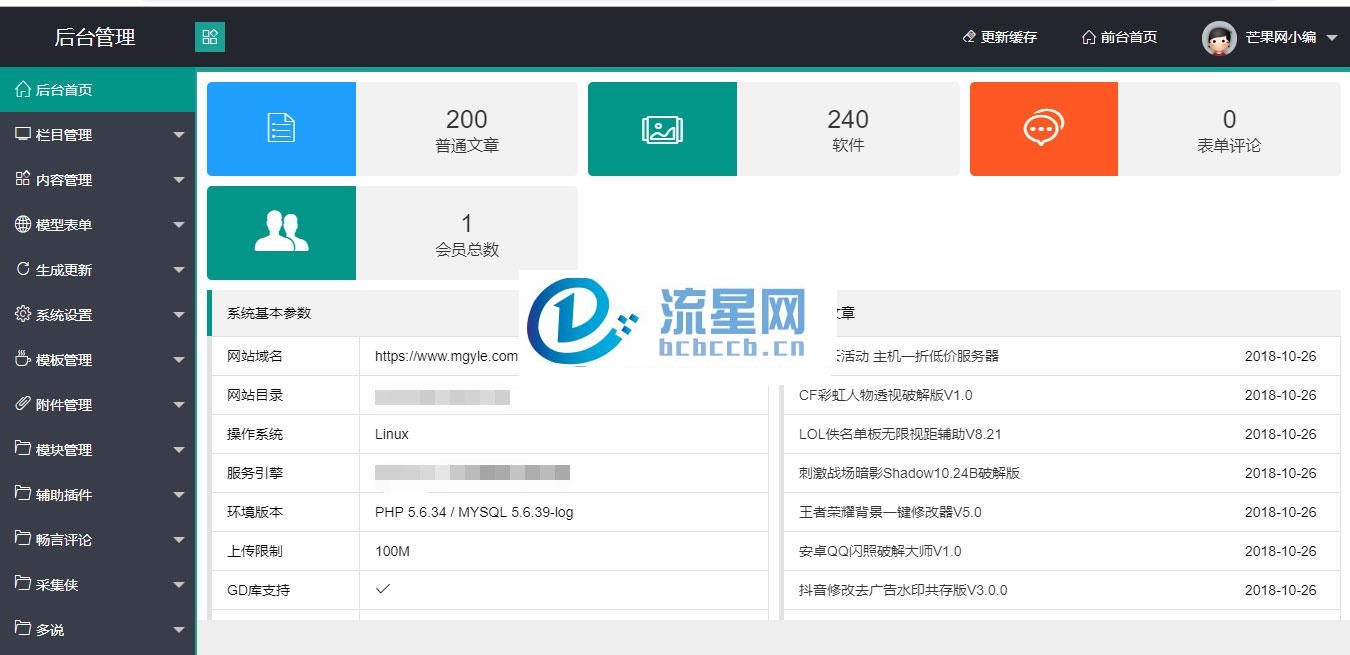Click the green 会员总数 users icon tile

281,233
